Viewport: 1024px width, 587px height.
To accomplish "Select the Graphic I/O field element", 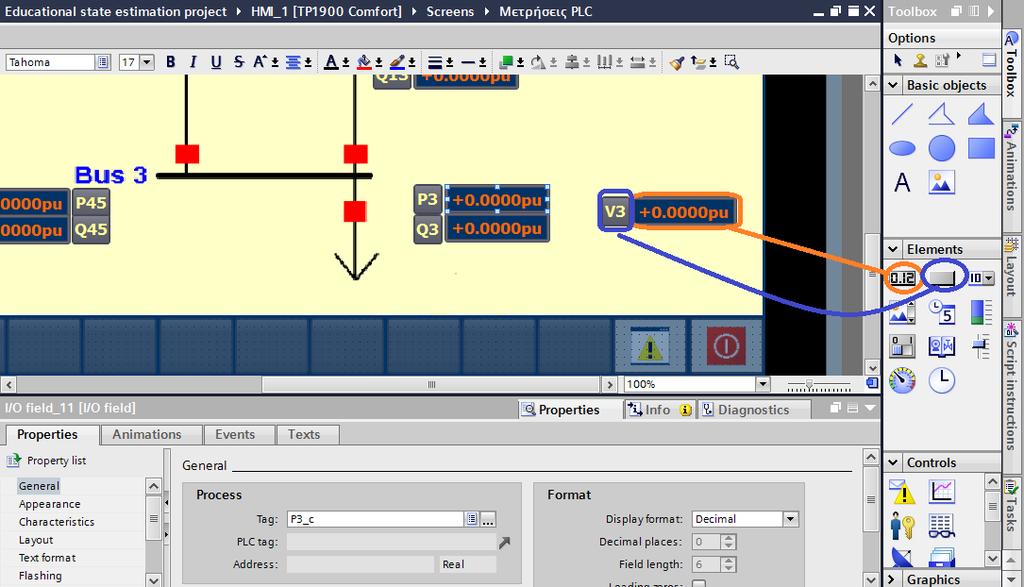I will click(x=902, y=313).
